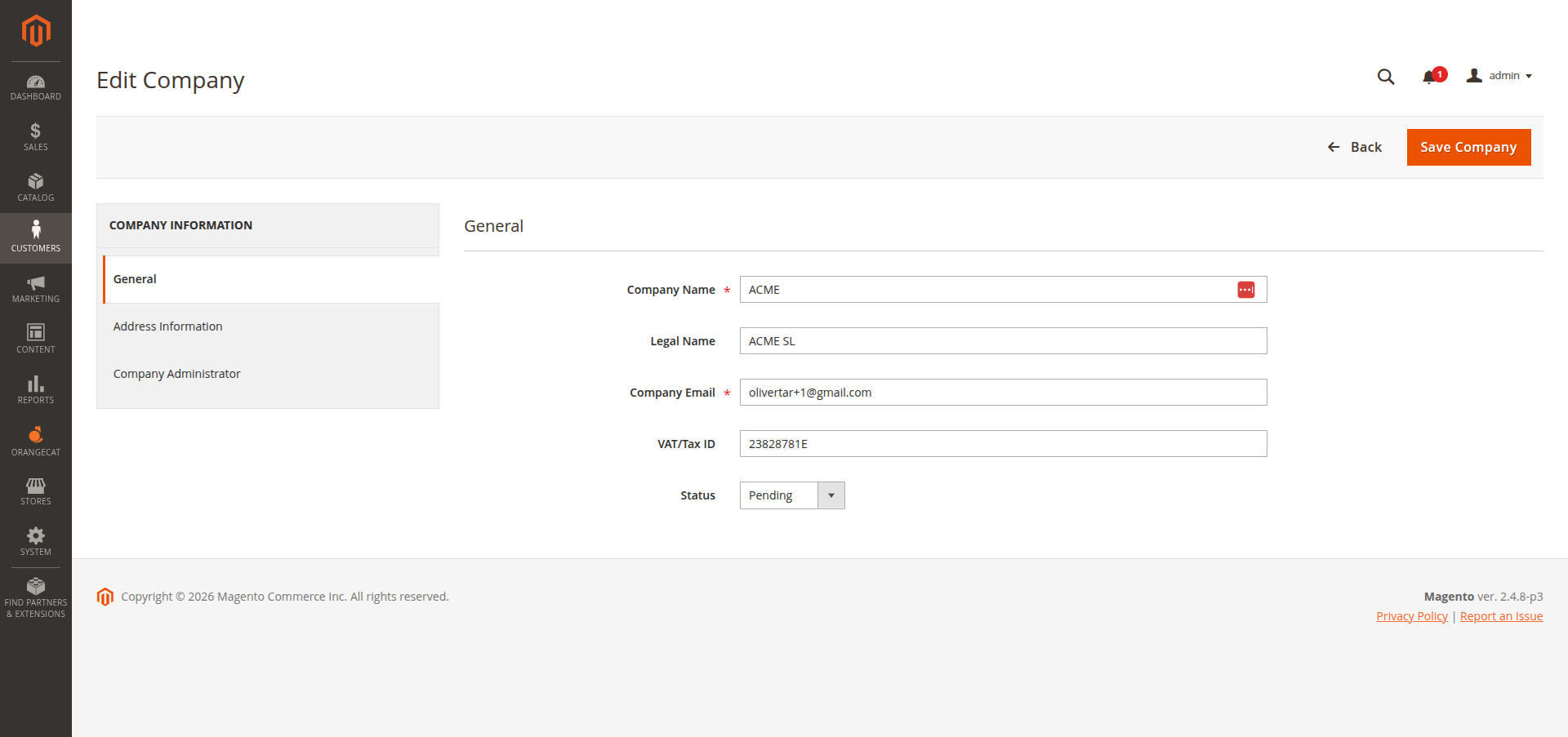The width and height of the screenshot is (1568, 737).
Task: Click the Magento logo icon
Action: (36, 31)
